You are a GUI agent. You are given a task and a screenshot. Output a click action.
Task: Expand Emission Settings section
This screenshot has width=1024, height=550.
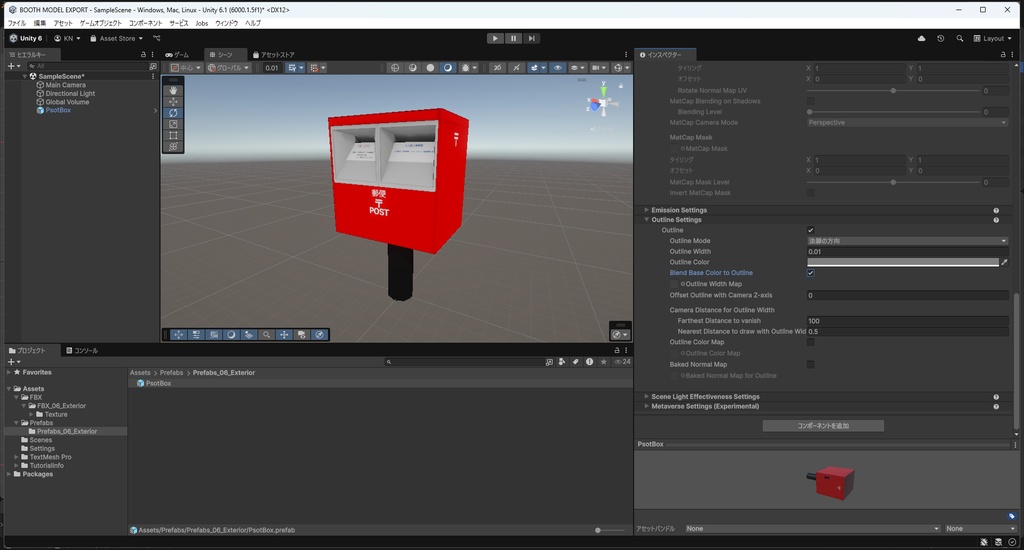pos(647,210)
